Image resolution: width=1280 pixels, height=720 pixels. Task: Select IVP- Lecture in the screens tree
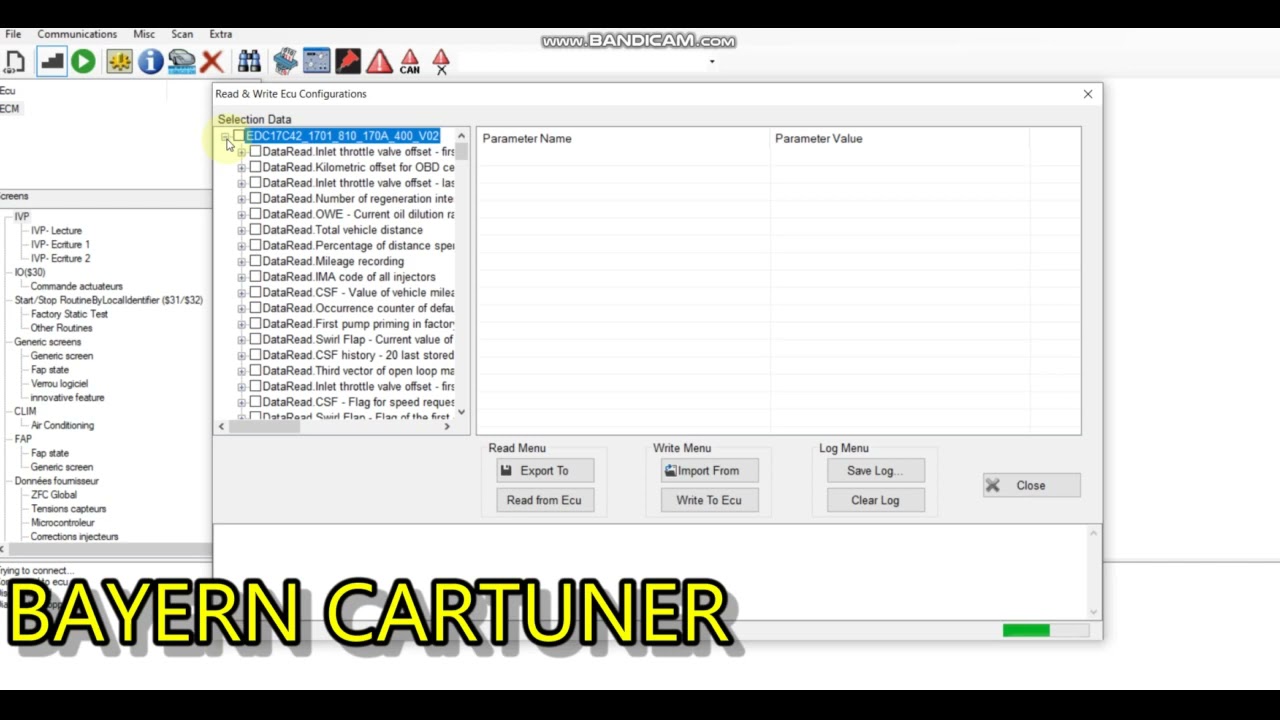coord(56,231)
